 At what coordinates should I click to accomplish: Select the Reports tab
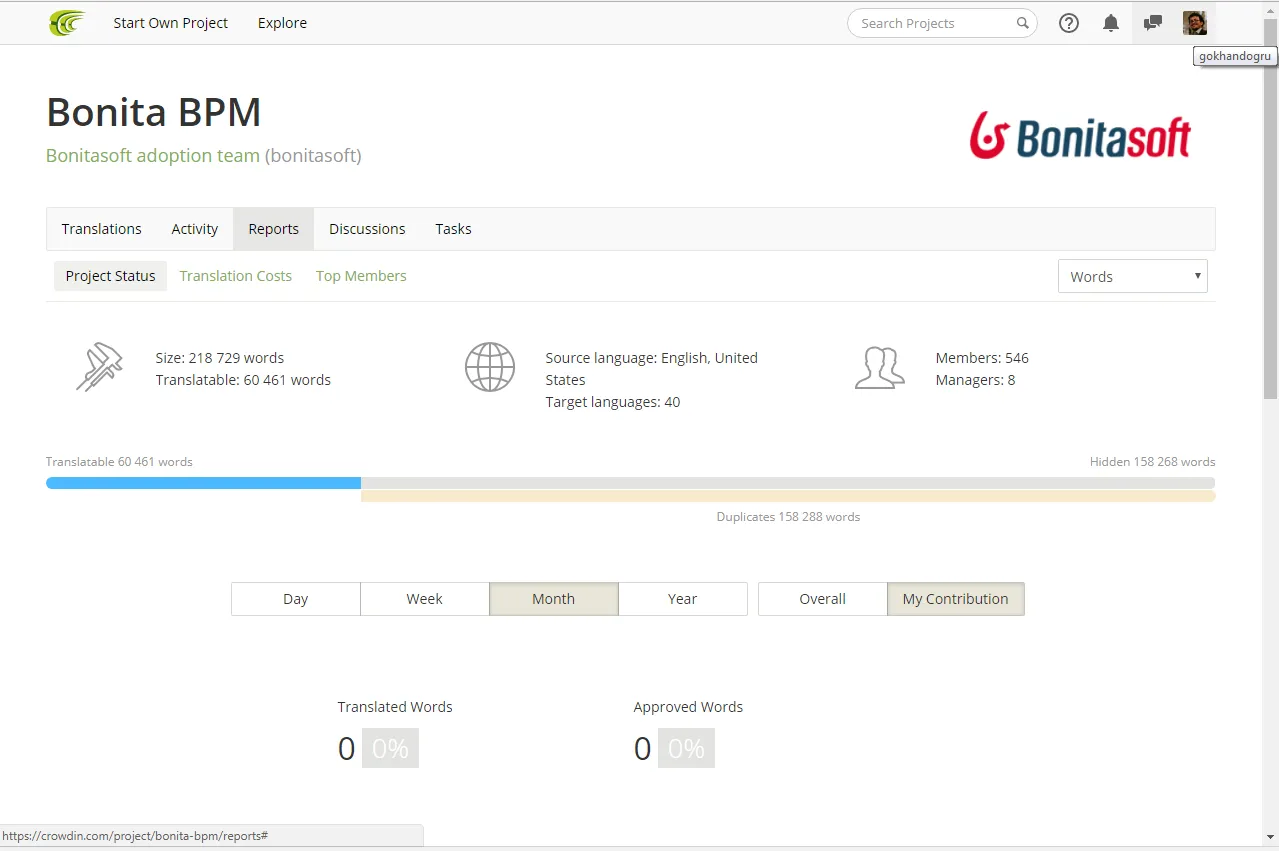pos(274,229)
